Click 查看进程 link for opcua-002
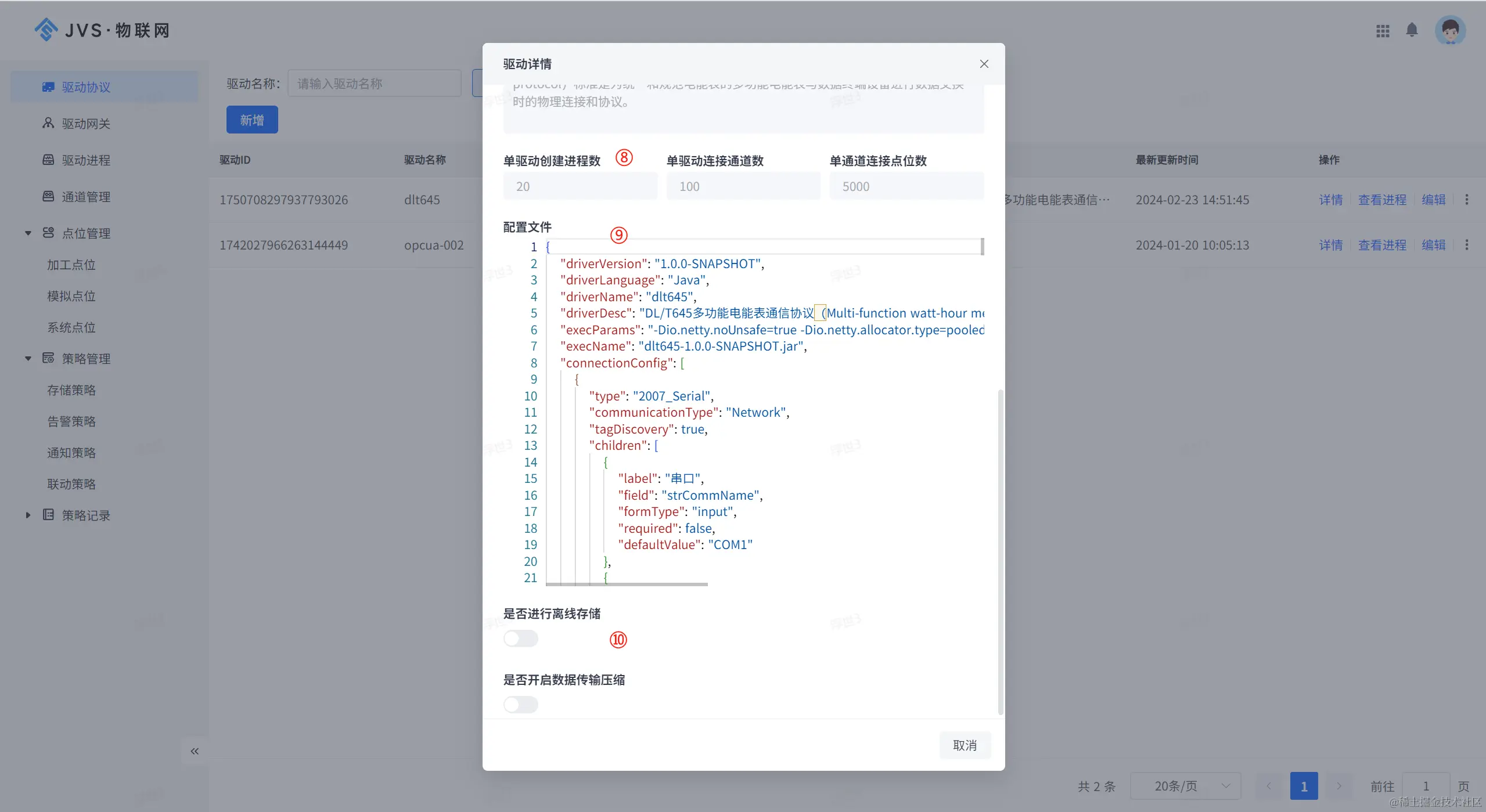This screenshot has height=812, width=1486. 1381,245
